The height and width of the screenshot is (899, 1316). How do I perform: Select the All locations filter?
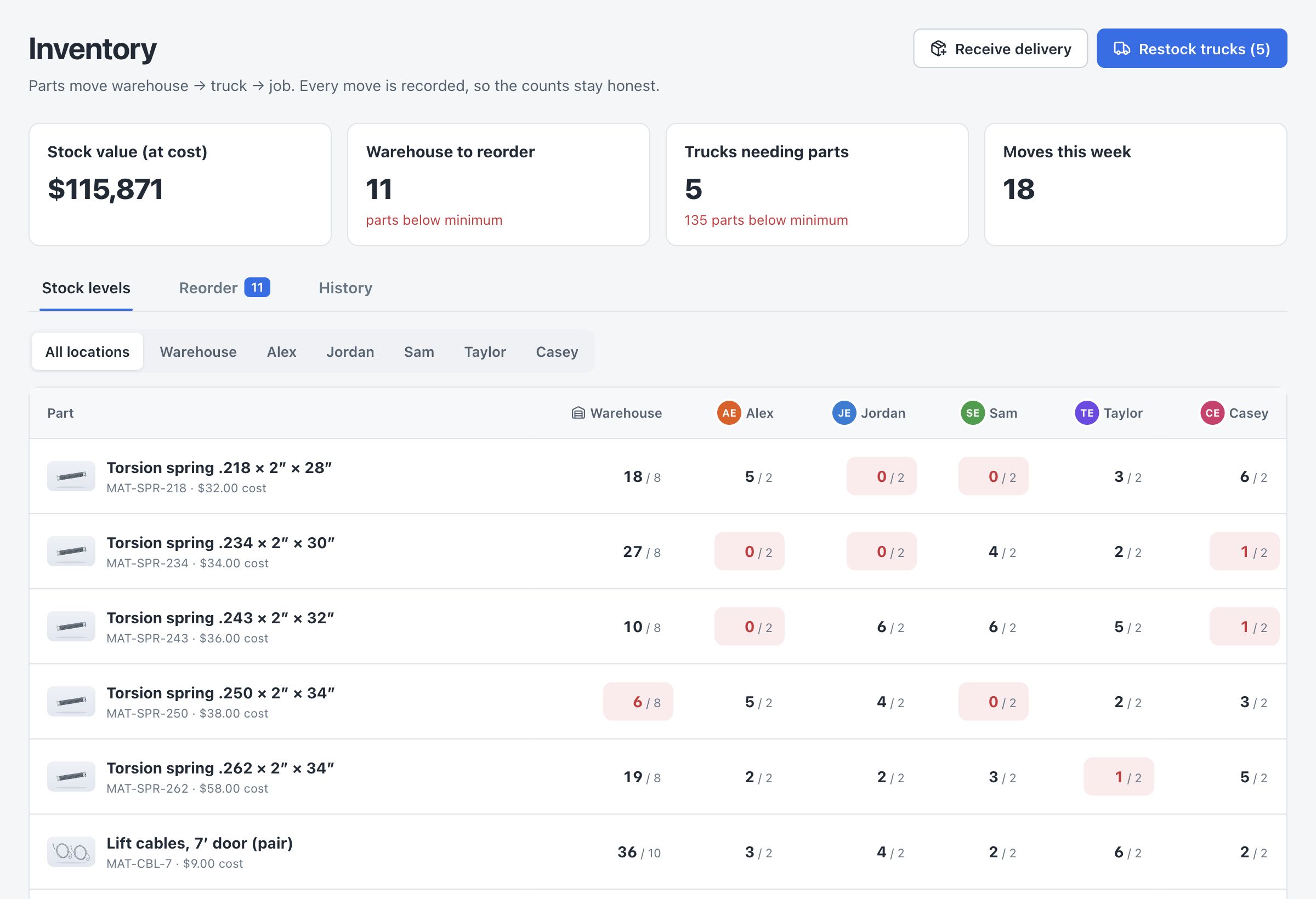(x=87, y=351)
